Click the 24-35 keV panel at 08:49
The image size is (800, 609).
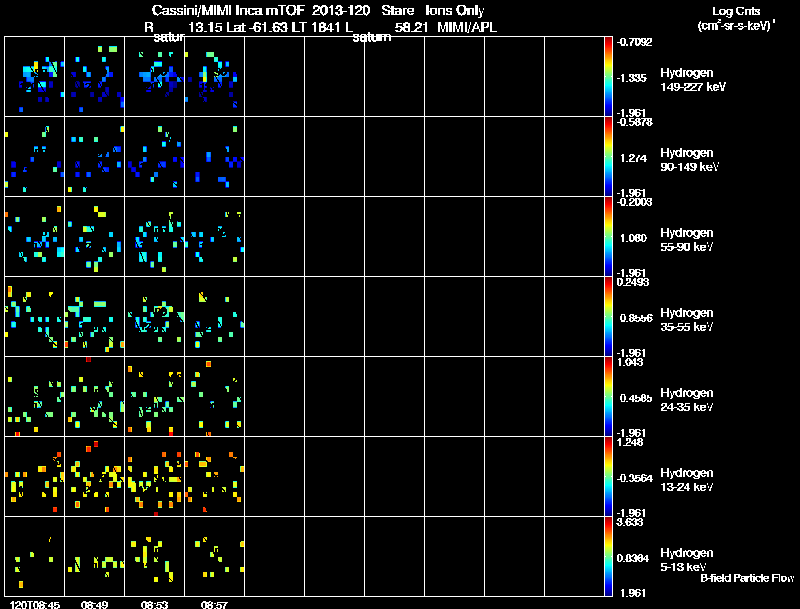(x=94, y=397)
